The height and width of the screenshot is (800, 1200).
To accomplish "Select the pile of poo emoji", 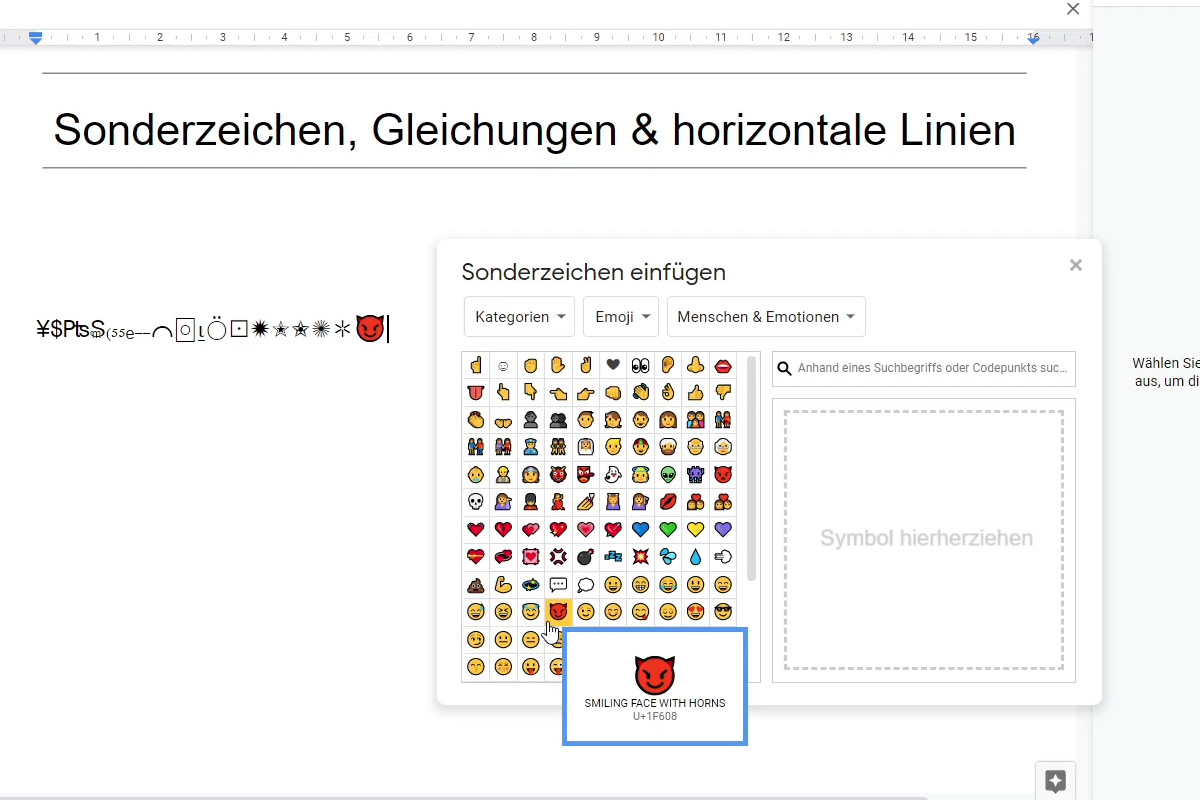I will (x=475, y=584).
